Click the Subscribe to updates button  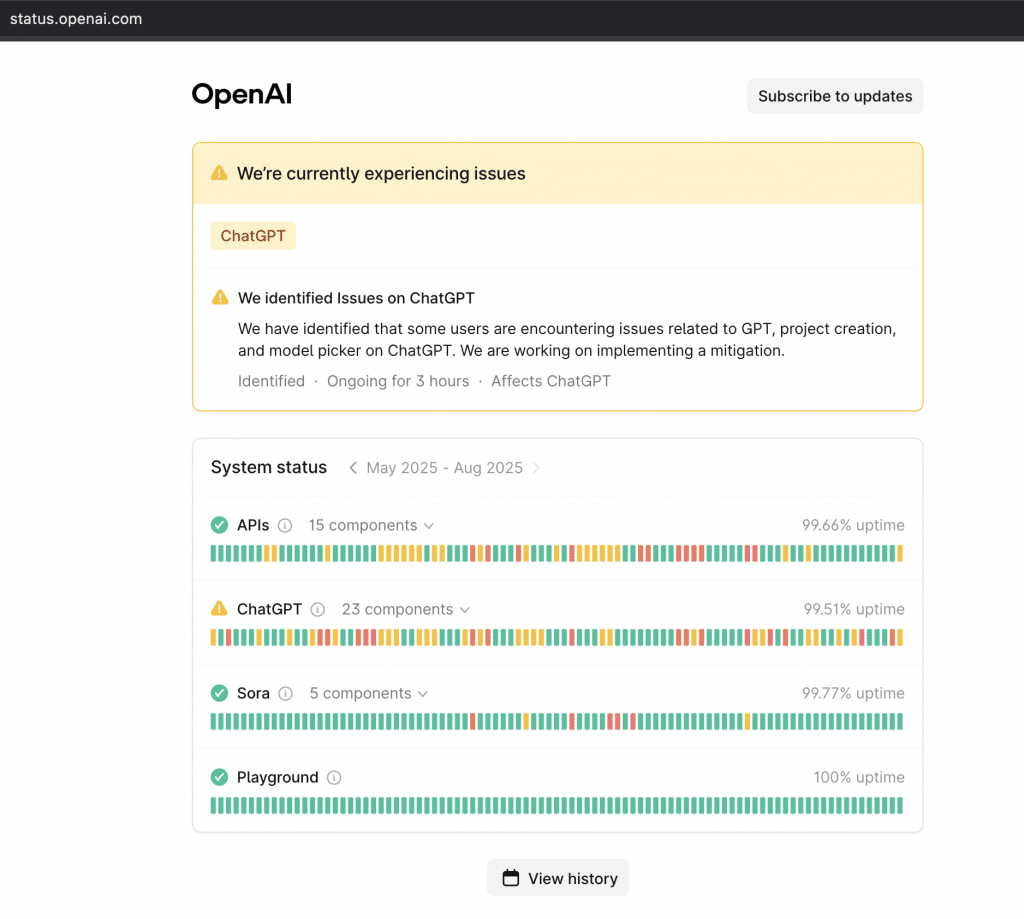pyautogui.click(x=835, y=96)
